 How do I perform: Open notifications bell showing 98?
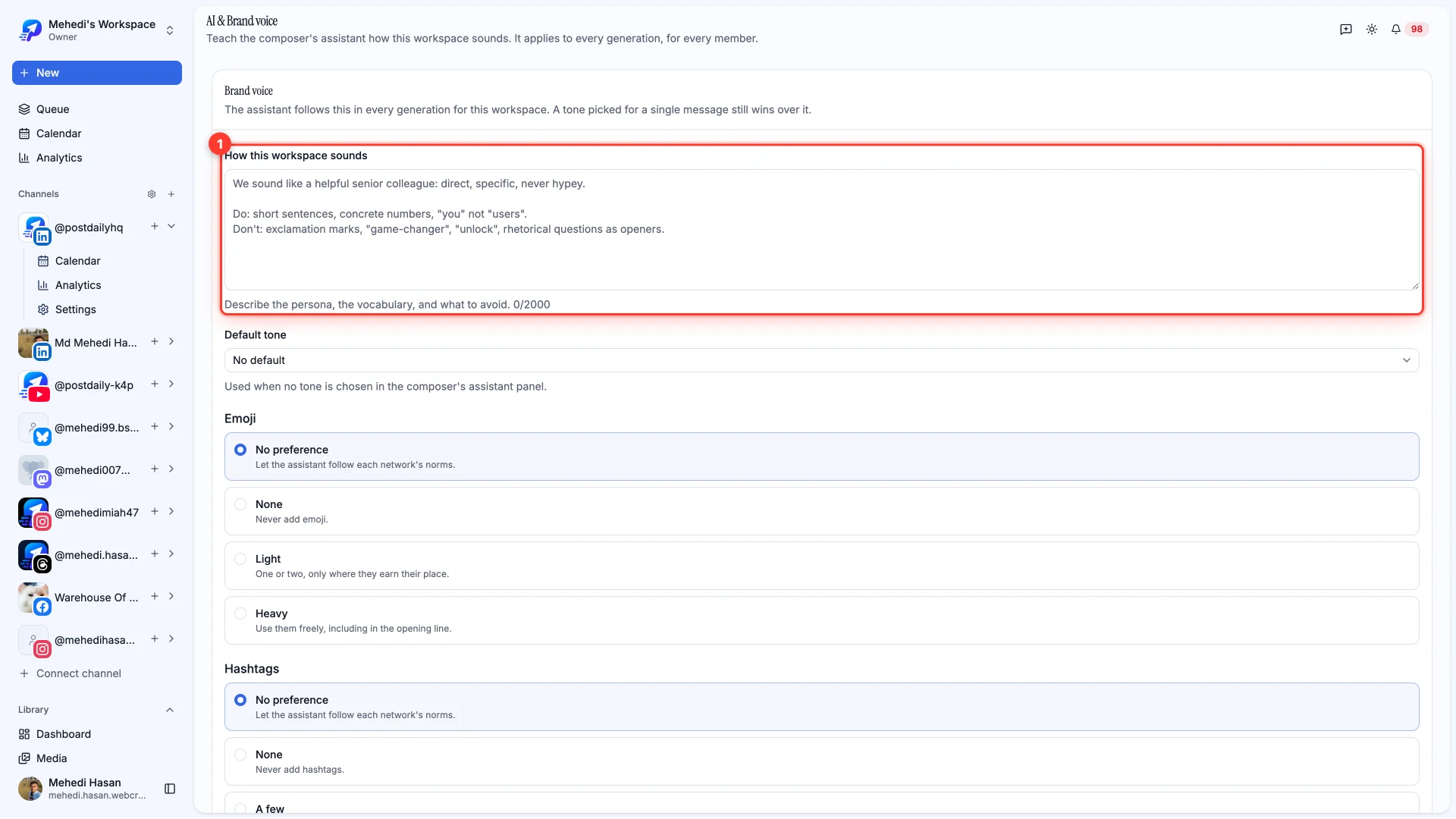click(x=1409, y=29)
